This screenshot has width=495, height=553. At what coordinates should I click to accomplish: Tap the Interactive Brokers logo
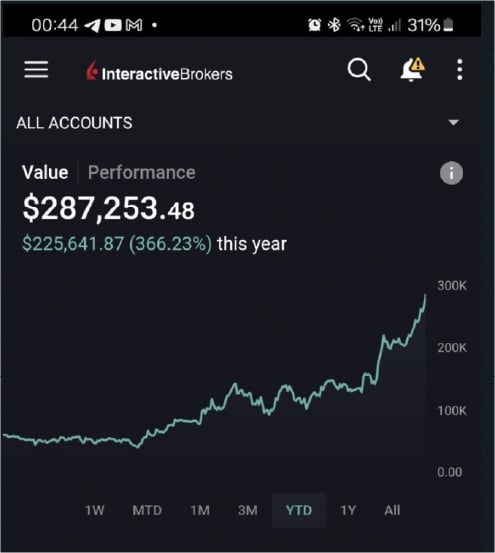pos(159,71)
